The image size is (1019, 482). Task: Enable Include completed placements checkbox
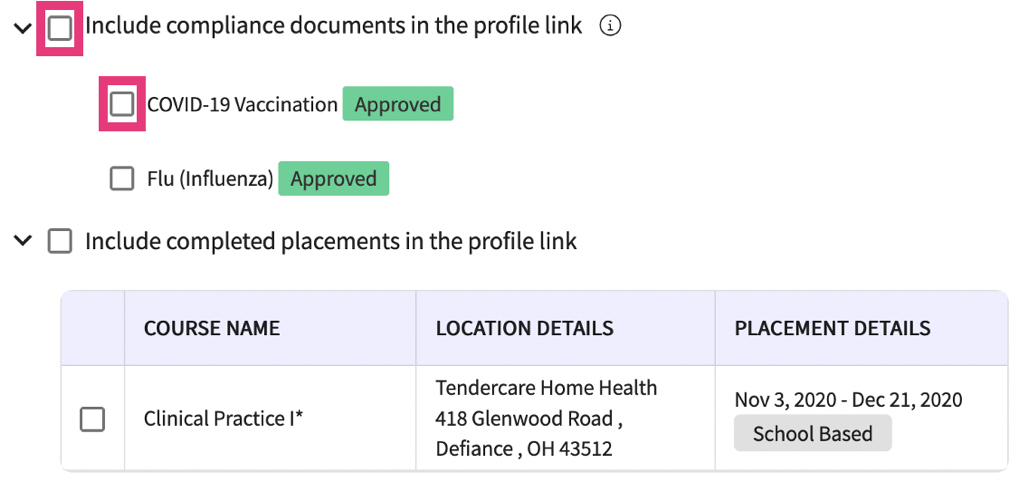pos(60,241)
